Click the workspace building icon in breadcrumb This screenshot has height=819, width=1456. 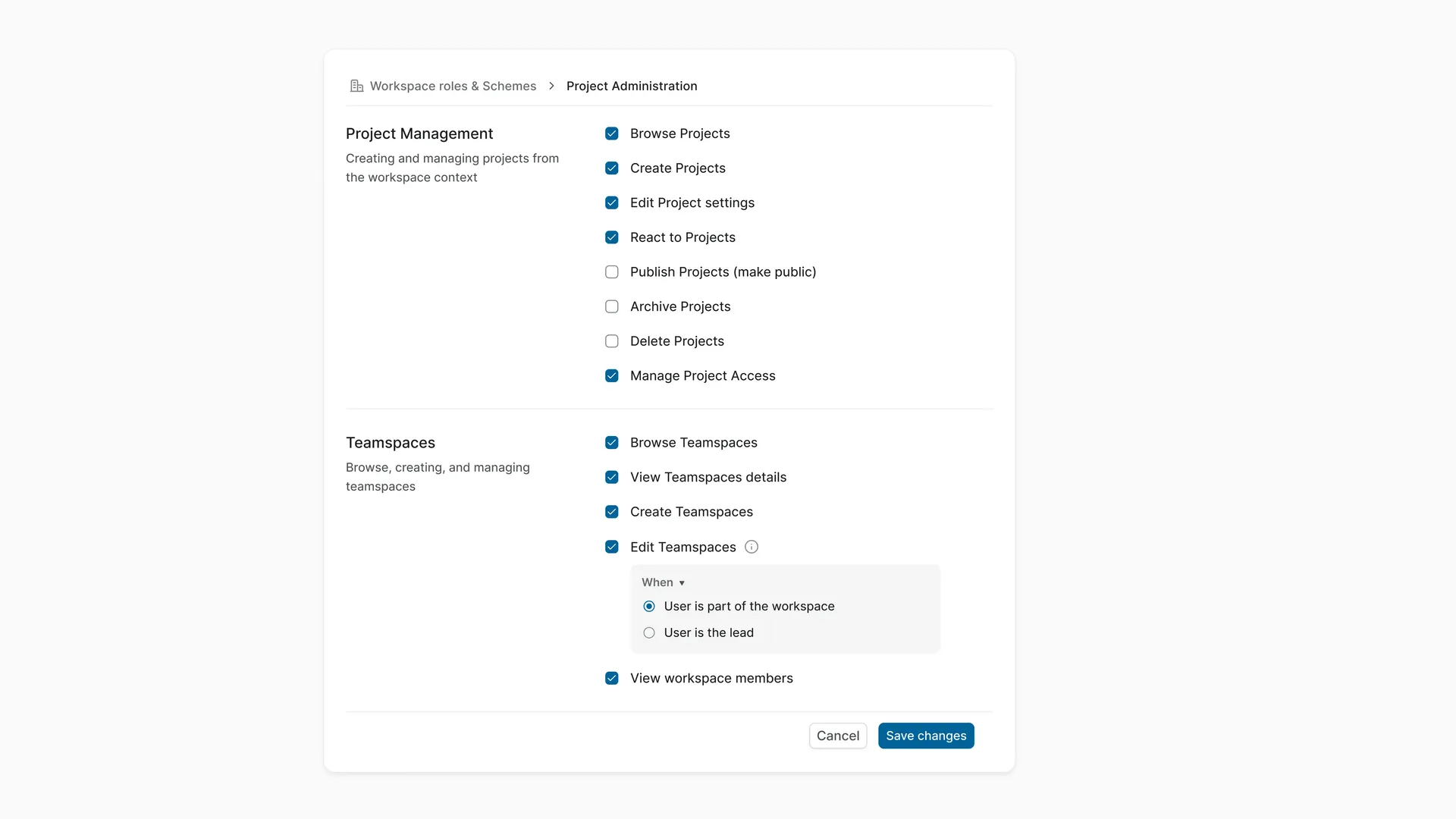[x=356, y=86]
